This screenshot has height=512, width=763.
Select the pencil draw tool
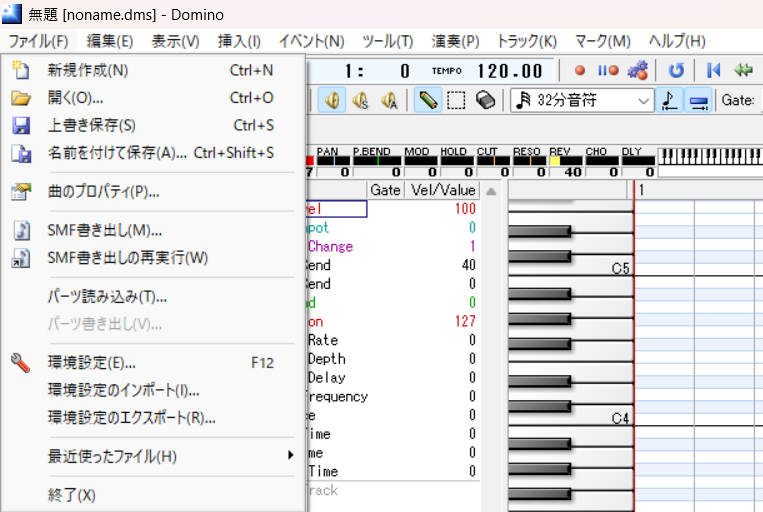[x=428, y=100]
